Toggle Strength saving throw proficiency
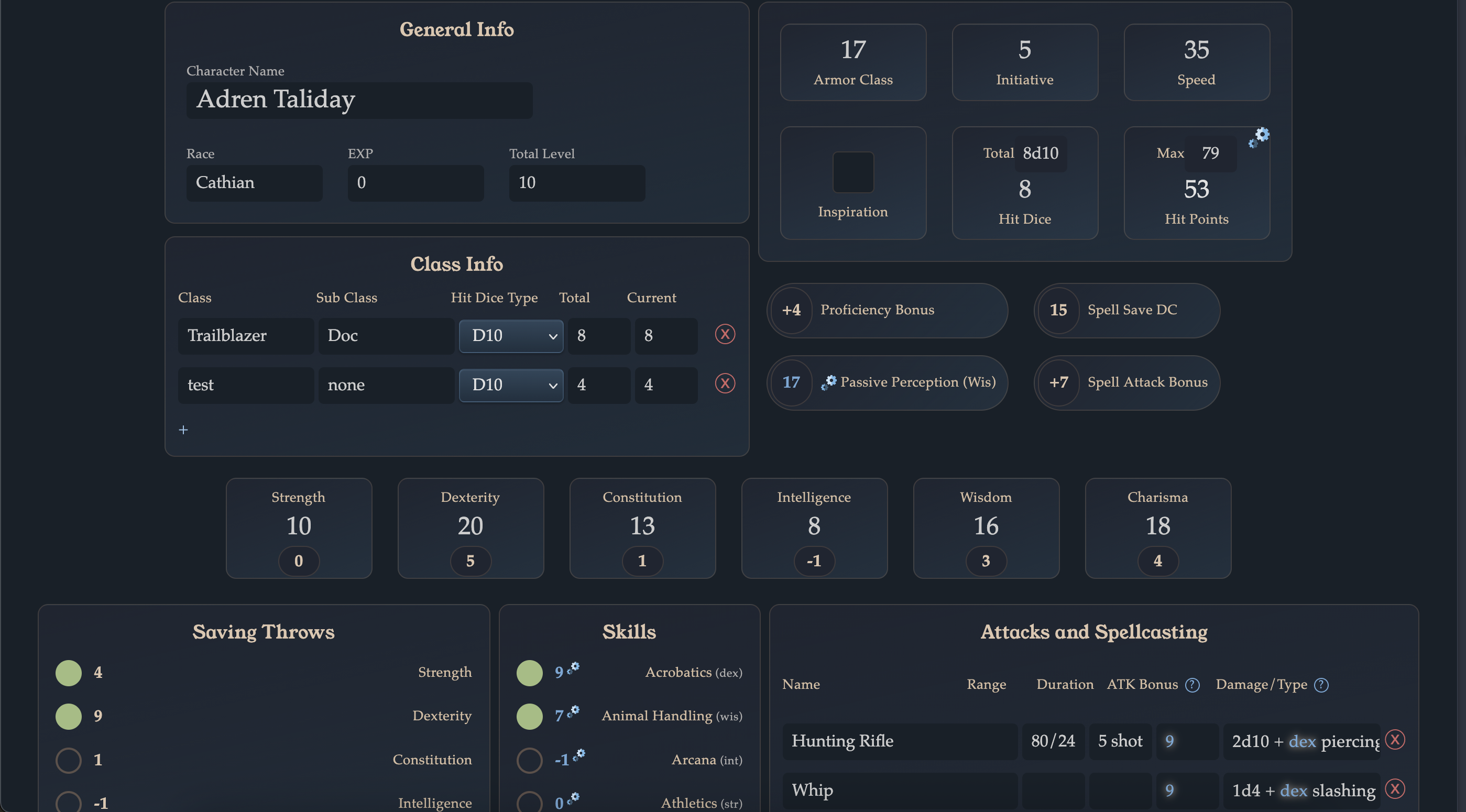The width and height of the screenshot is (1466, 812). 68,673
